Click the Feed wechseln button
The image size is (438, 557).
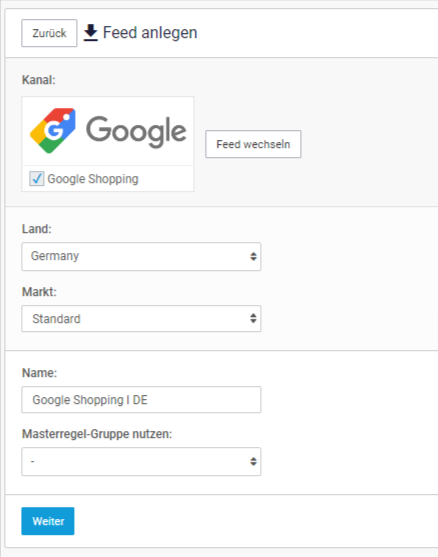click(253, 144)
